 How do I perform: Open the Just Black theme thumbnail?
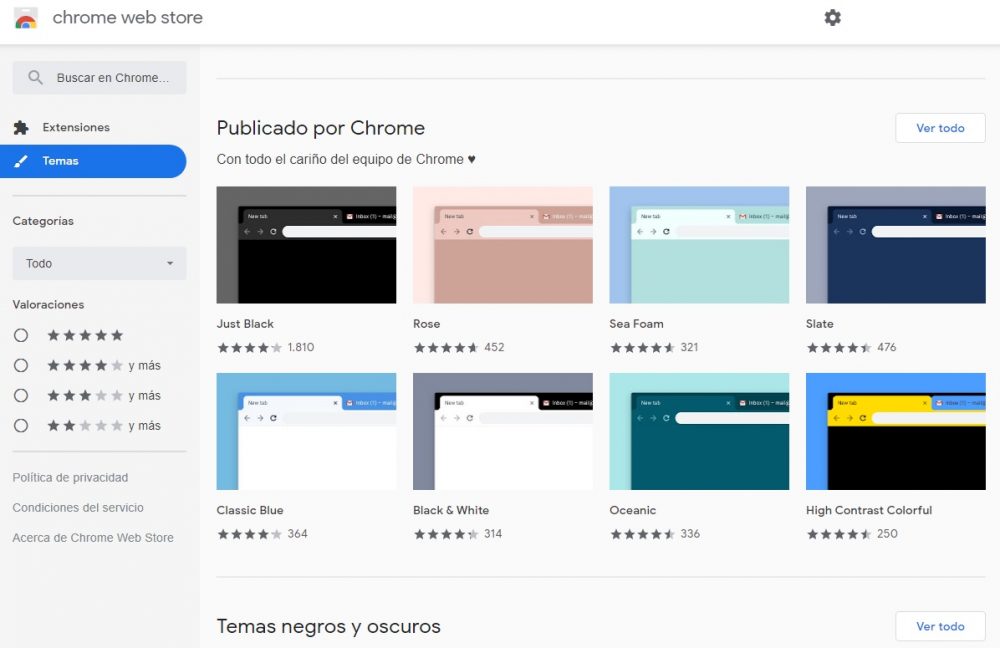(306, 245)
